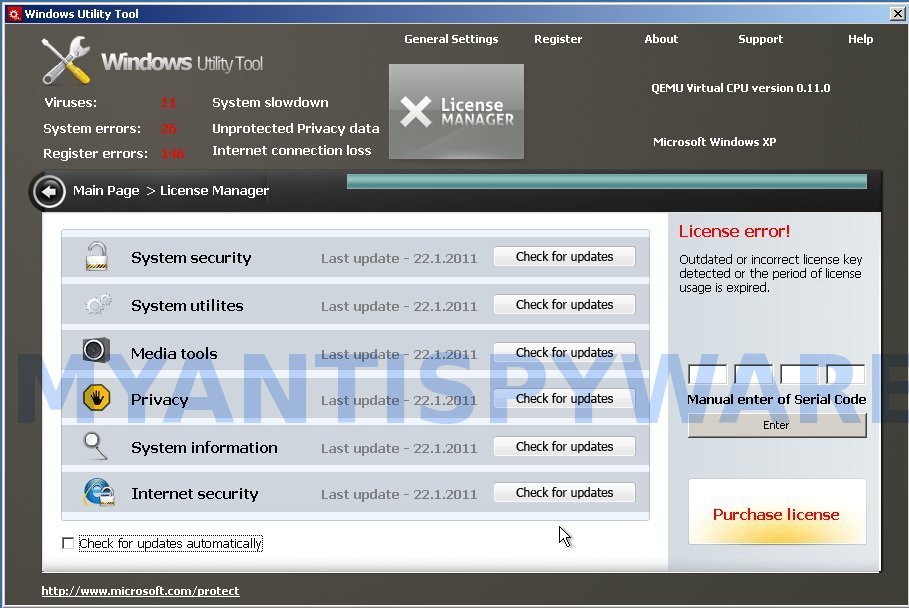Go to Main Page breadcrumb
This screenshot has height=608, width=909.
[x=106, y=191]
